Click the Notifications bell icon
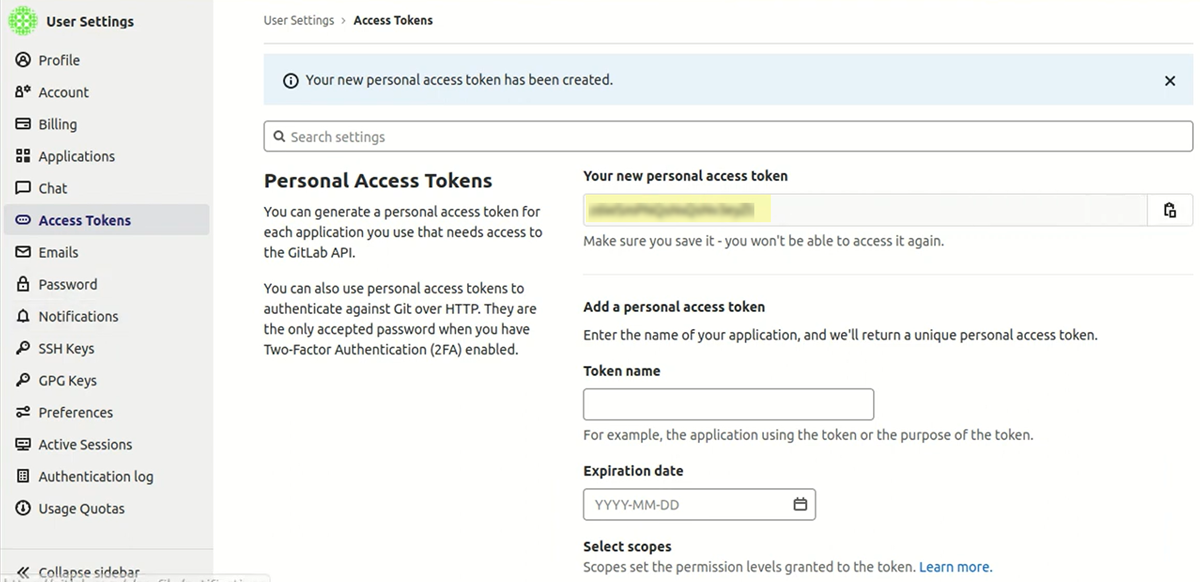Image resolution: width=1200 pixels, height=582 pixels. (x=23, y=316)
